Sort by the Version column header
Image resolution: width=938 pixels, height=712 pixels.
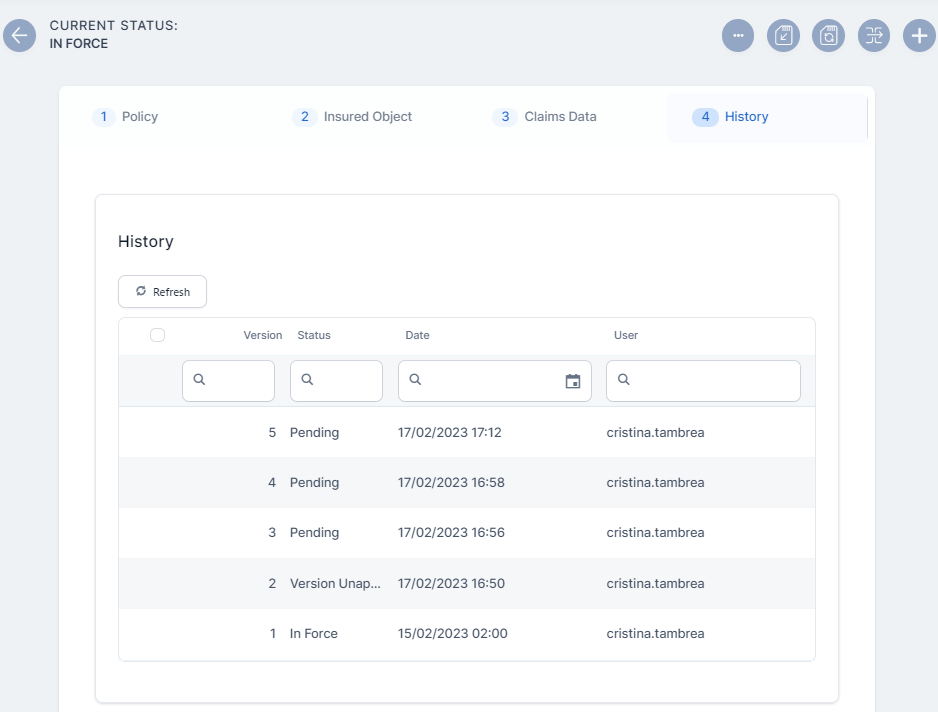[262, 335]
